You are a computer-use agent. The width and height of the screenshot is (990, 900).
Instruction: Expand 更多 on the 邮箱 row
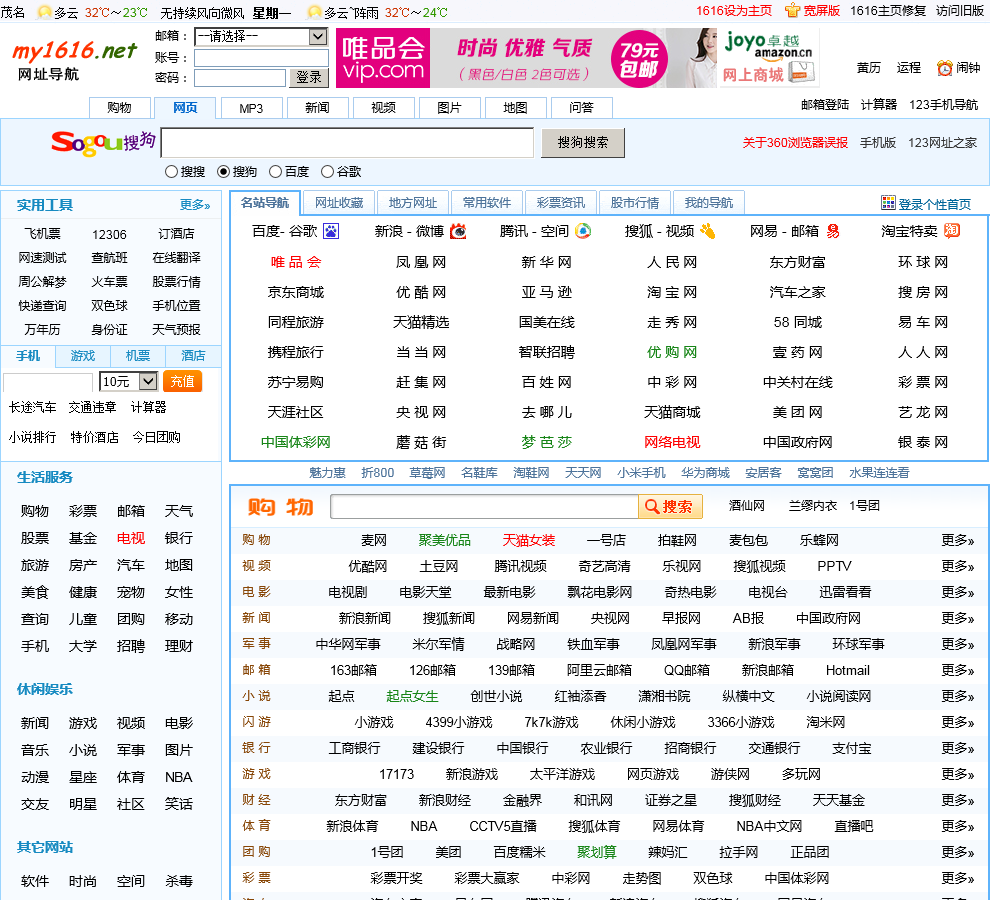click(957, 670)
